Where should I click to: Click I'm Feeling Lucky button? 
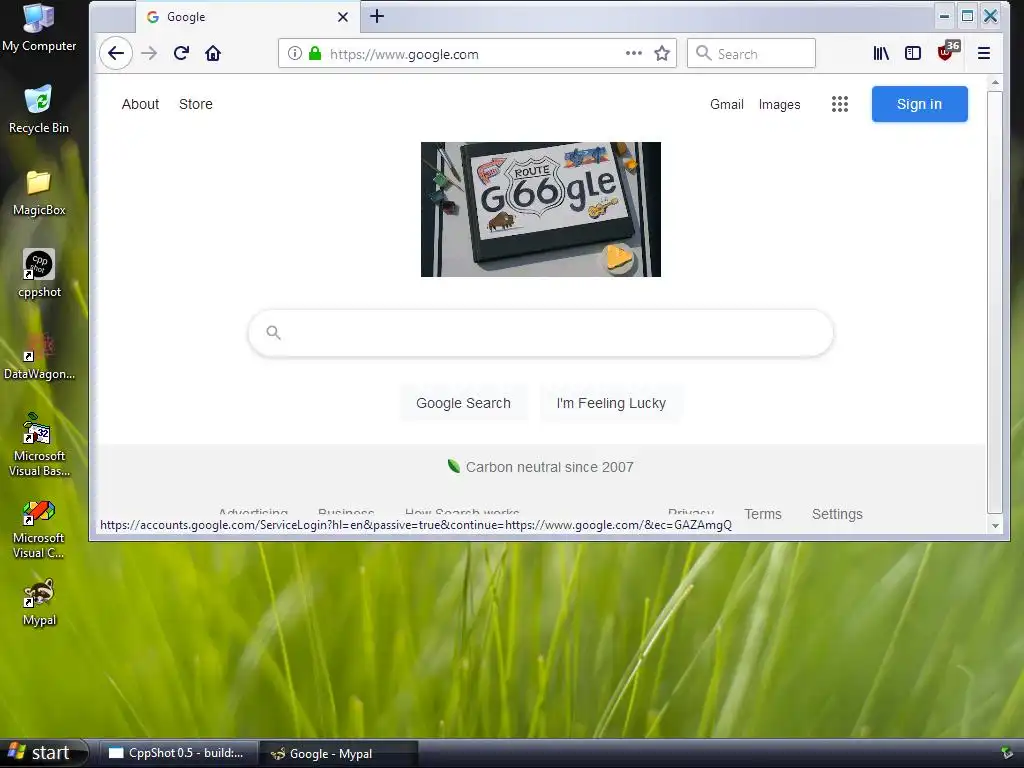[x=611, y=403]
